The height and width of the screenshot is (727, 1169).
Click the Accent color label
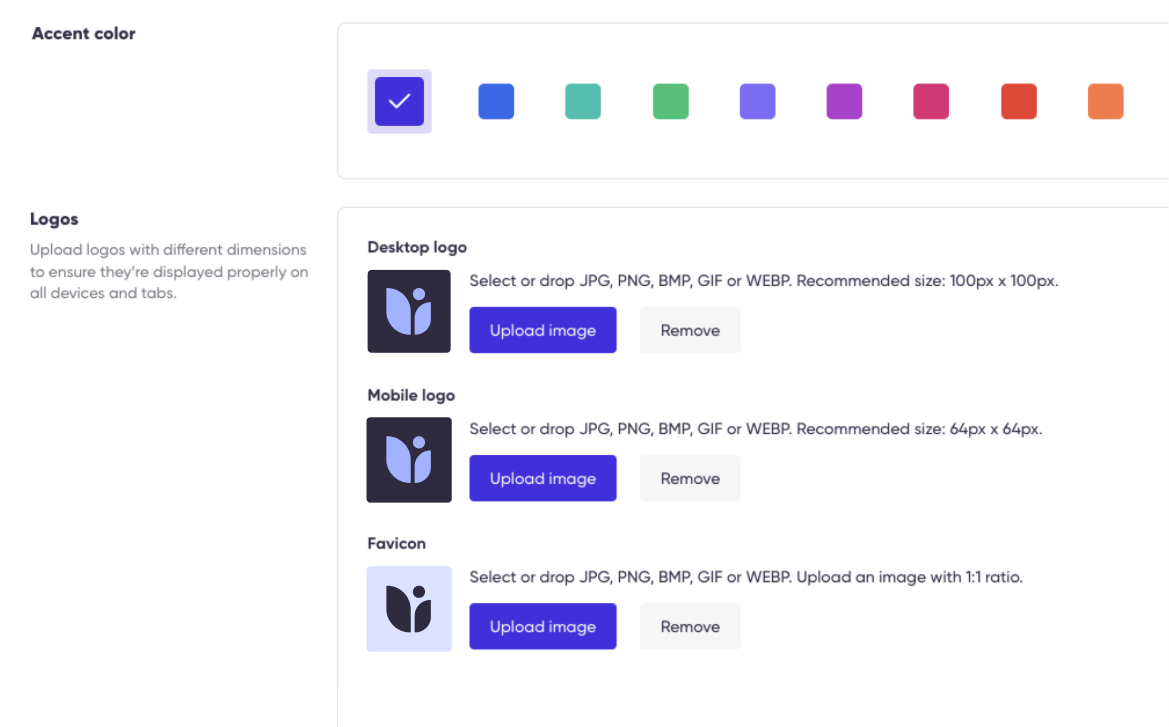[x=84, y=33]
